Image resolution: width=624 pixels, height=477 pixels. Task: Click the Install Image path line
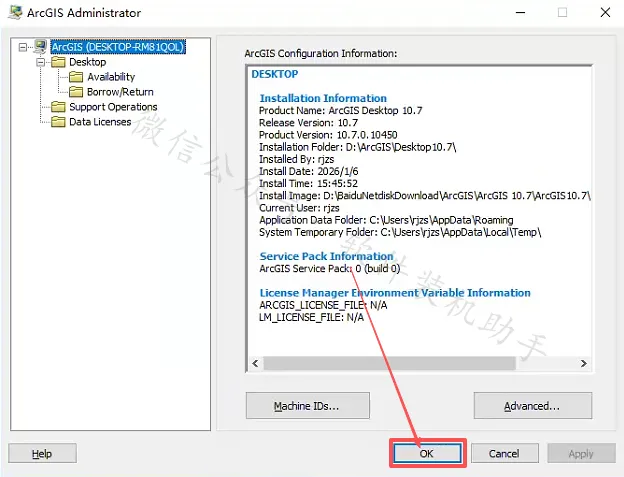coord(425,196)
